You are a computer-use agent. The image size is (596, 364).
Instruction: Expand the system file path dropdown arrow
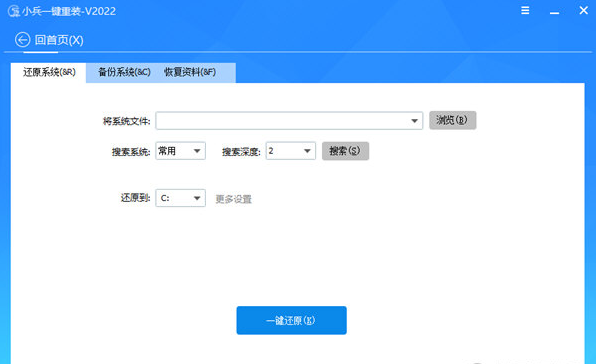(x=414, y=121)
